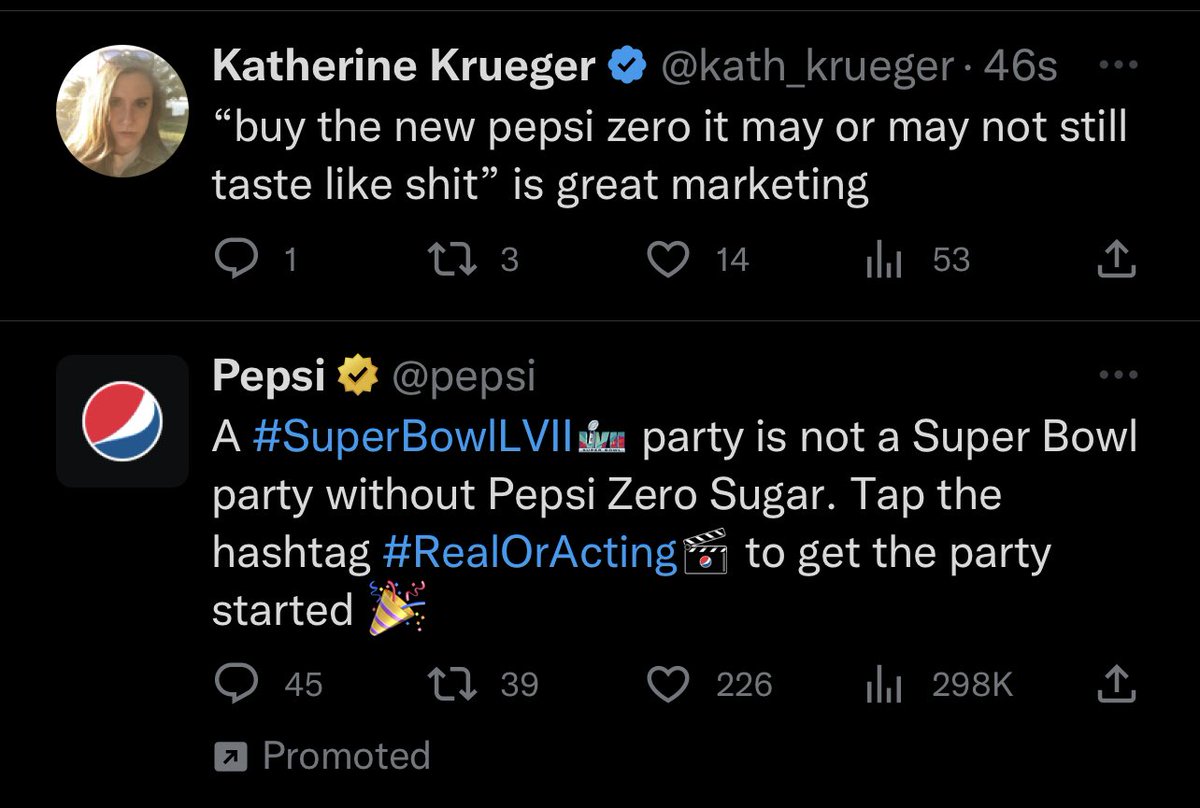This screenshot has width=1200, height=808.
Task: Tap the #RealOrActing hashtag
Action: 530,553
